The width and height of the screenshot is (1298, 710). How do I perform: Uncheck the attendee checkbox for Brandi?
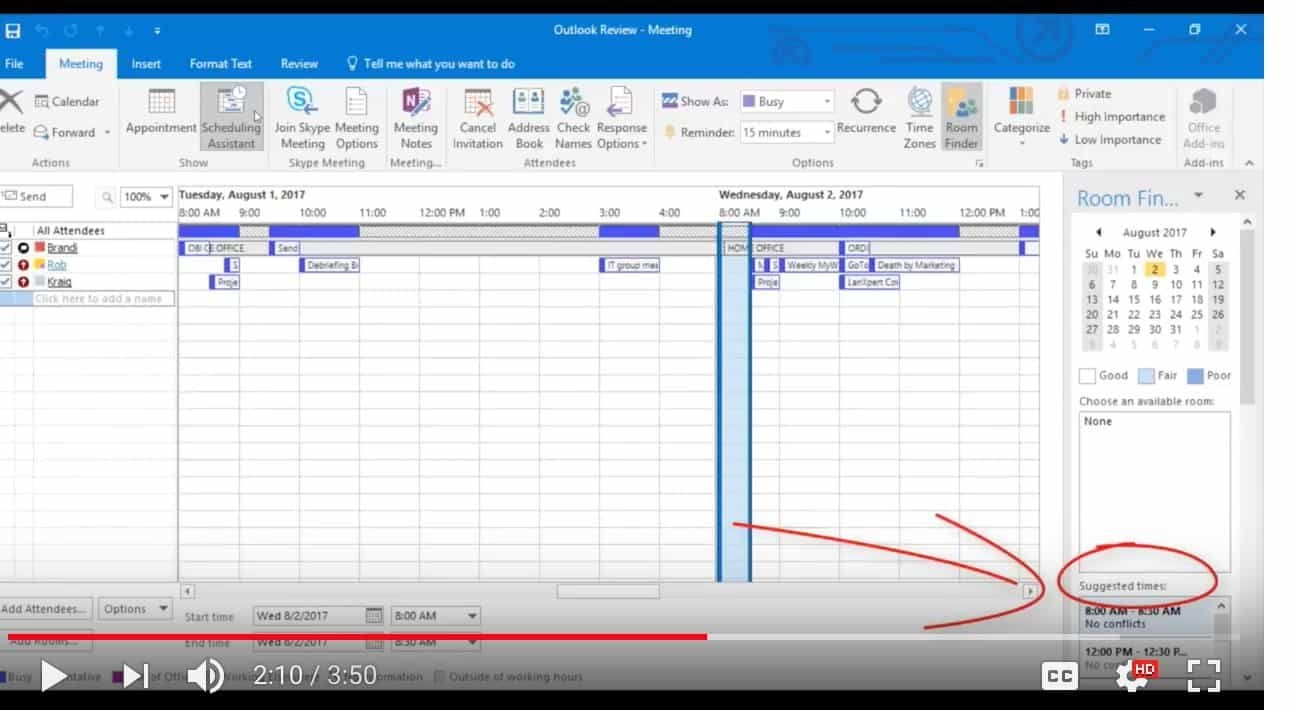tap(6, 247)
